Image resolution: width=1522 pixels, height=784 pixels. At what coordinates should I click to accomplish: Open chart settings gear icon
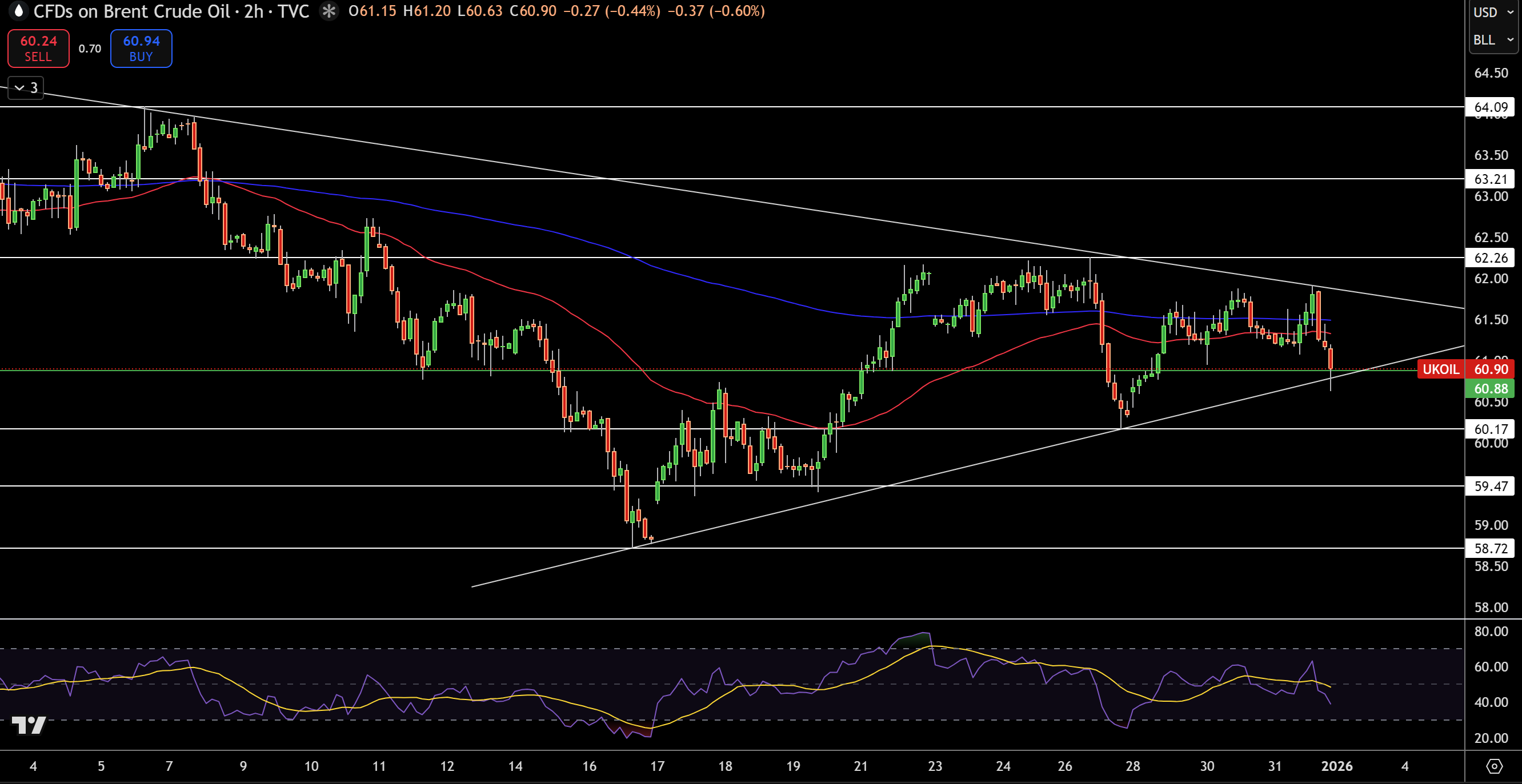tap(1493, 766)
